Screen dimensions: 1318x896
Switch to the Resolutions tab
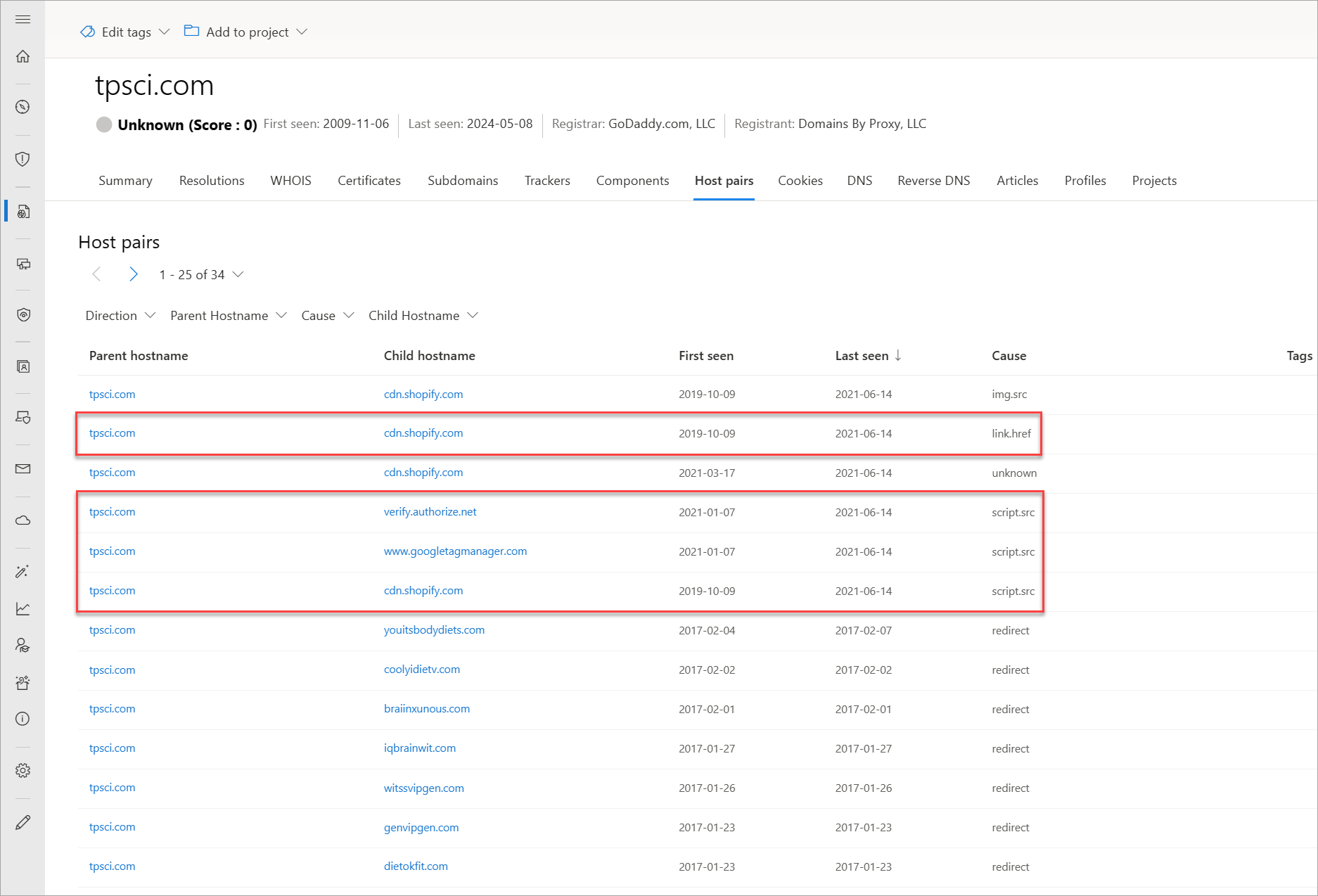(212, 181)
